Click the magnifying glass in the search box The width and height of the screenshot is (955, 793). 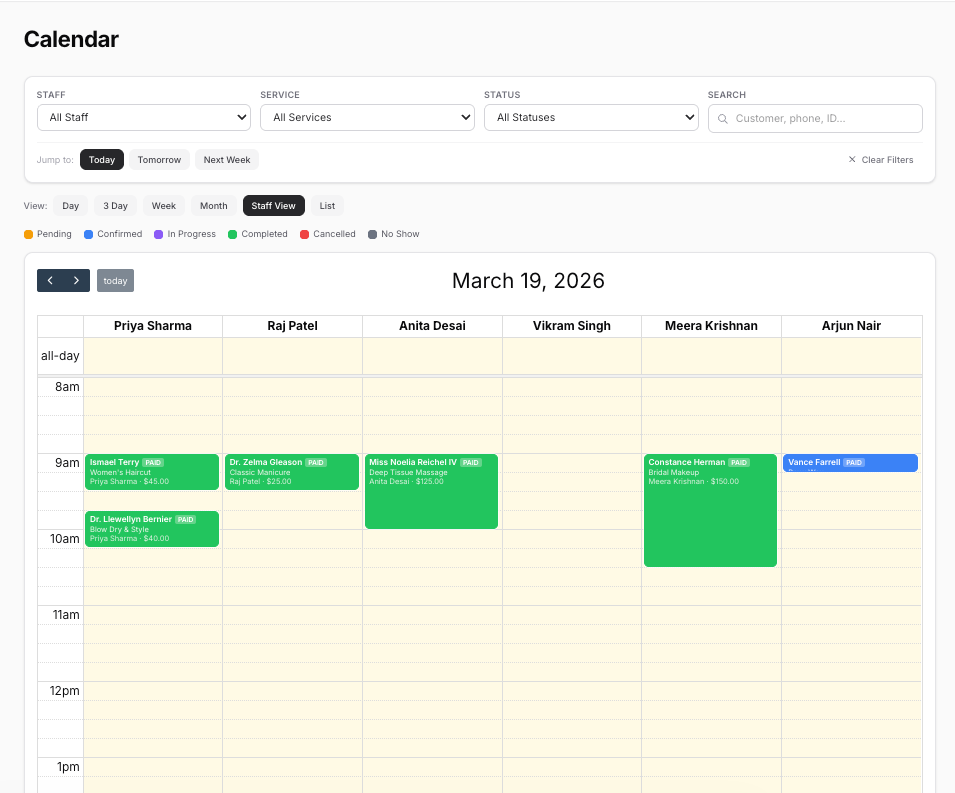pyautogui.click(x=722, y=118)
